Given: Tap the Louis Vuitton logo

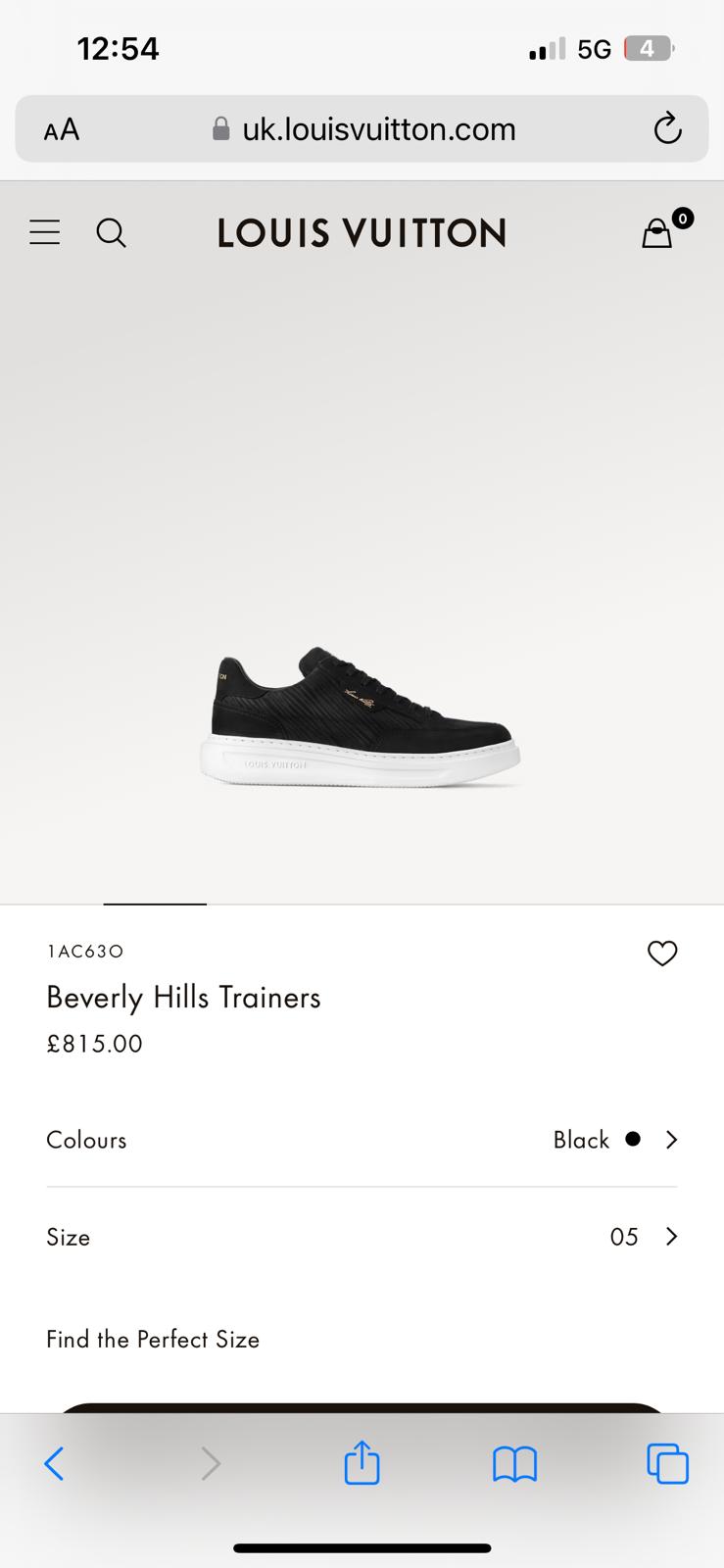Looking at the screenshot, I should (x=362, y=233).
